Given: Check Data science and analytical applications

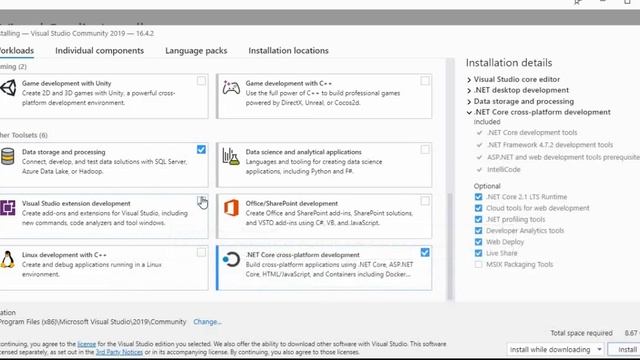Looking at the screenshot, I should pos(425,149).
